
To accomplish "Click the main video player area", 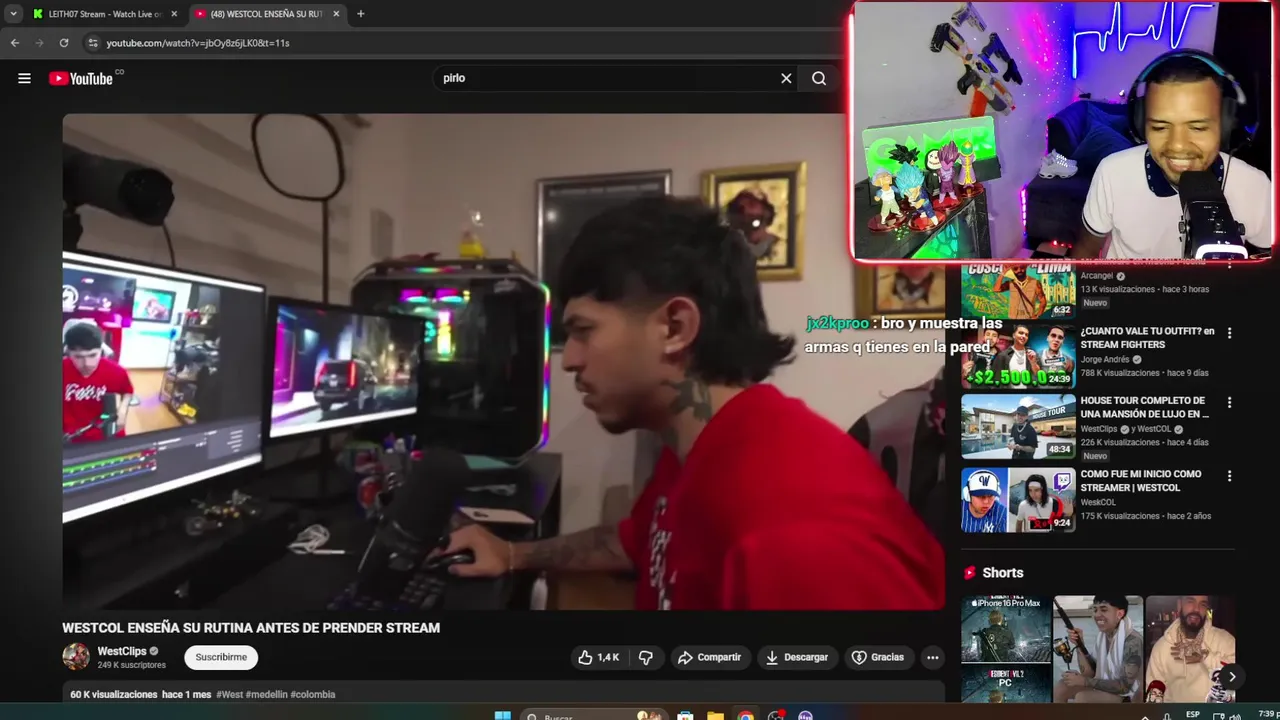I will (x=503, y=361).
